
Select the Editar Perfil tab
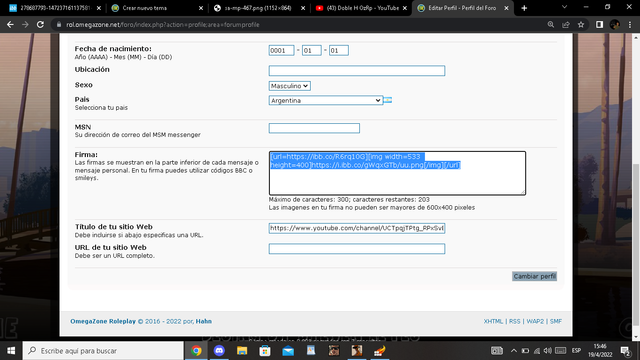tap(463, 8)
